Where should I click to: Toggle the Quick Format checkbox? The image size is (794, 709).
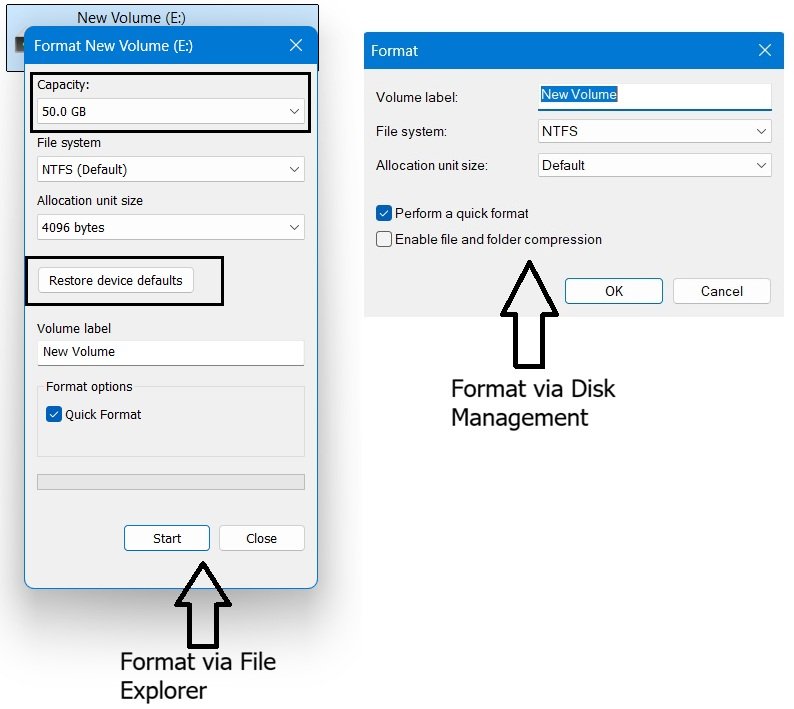coord(54,414)
